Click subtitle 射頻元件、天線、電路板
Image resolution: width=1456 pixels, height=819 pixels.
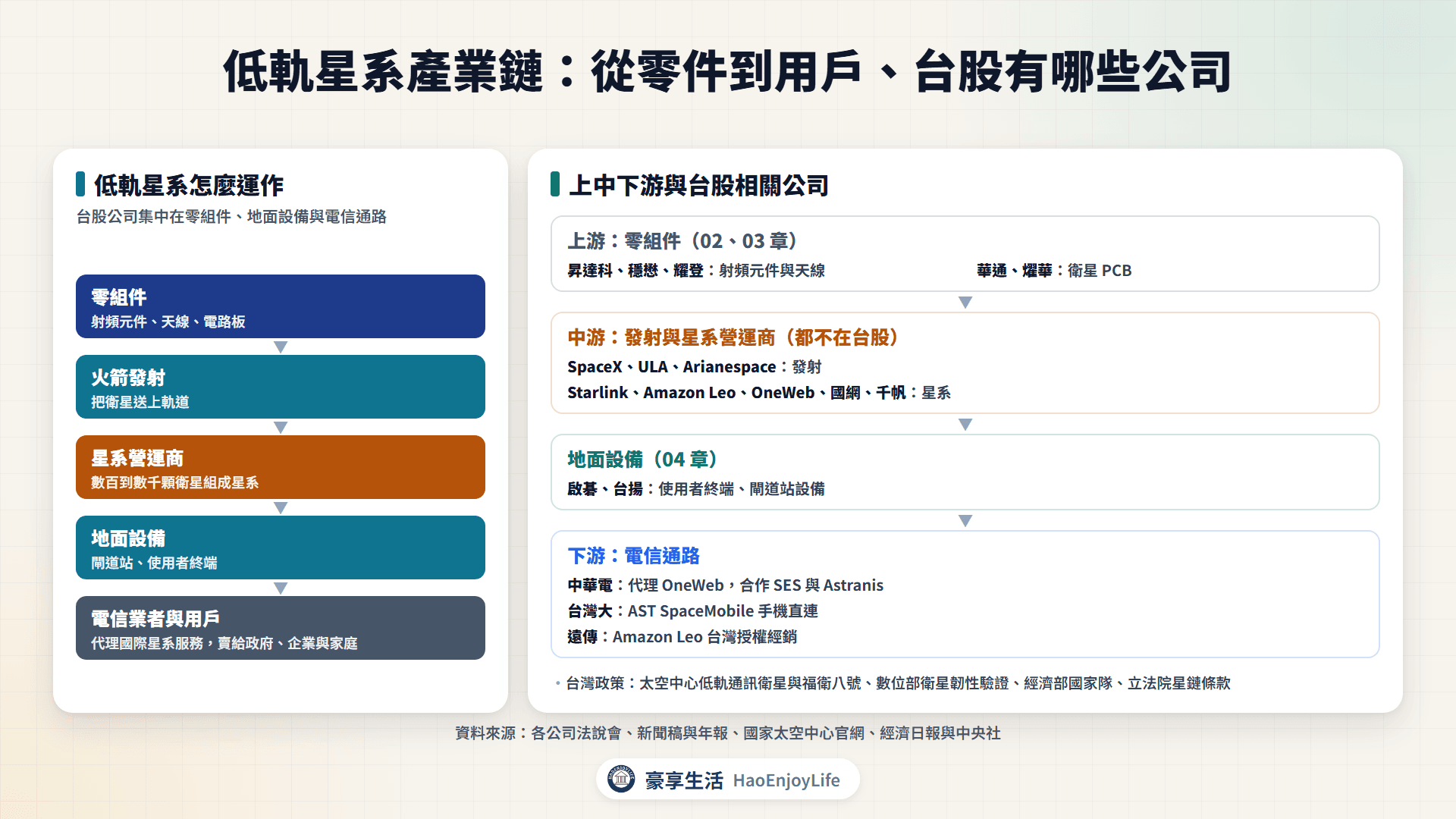coord(168,322)
